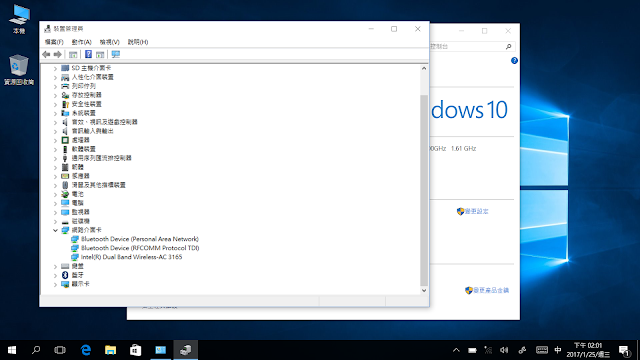
Task: Click the scroll up arrow of the device tree
Action: tap(424, 68)
